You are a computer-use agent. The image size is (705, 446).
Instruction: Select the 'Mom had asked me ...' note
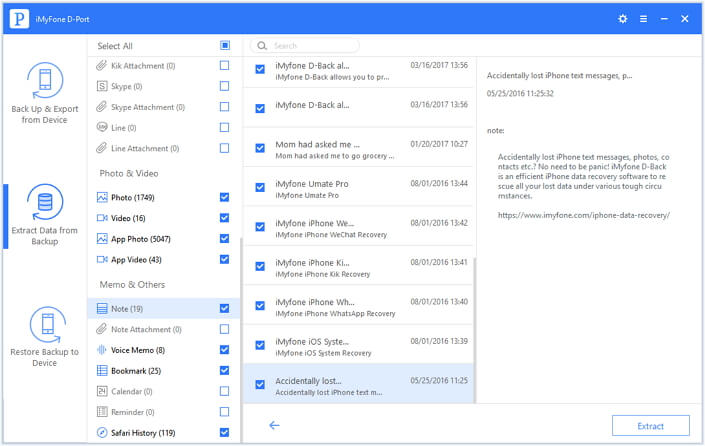pos(358,149)
